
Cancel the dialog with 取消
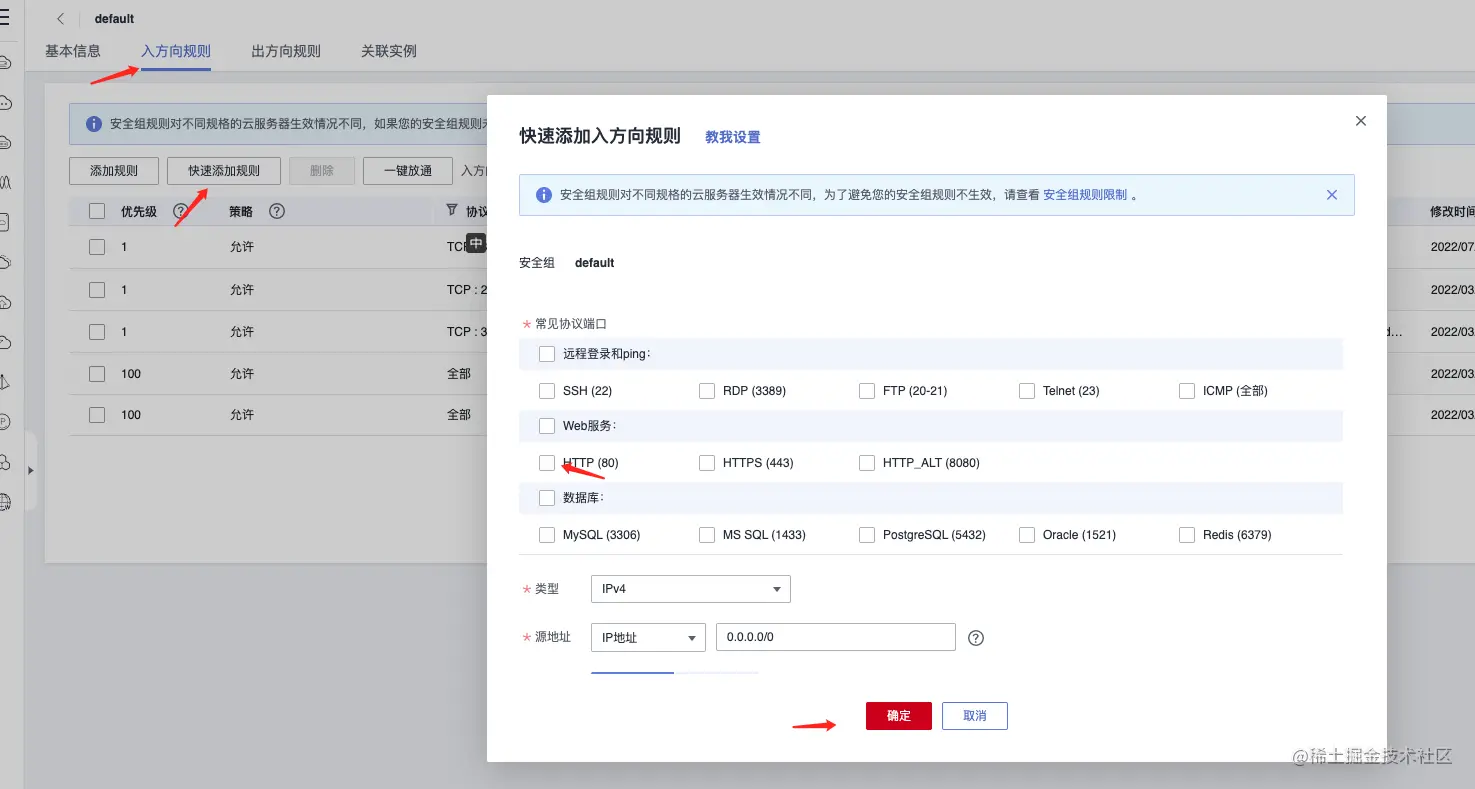pyautogui.click(x=975, y=716)
